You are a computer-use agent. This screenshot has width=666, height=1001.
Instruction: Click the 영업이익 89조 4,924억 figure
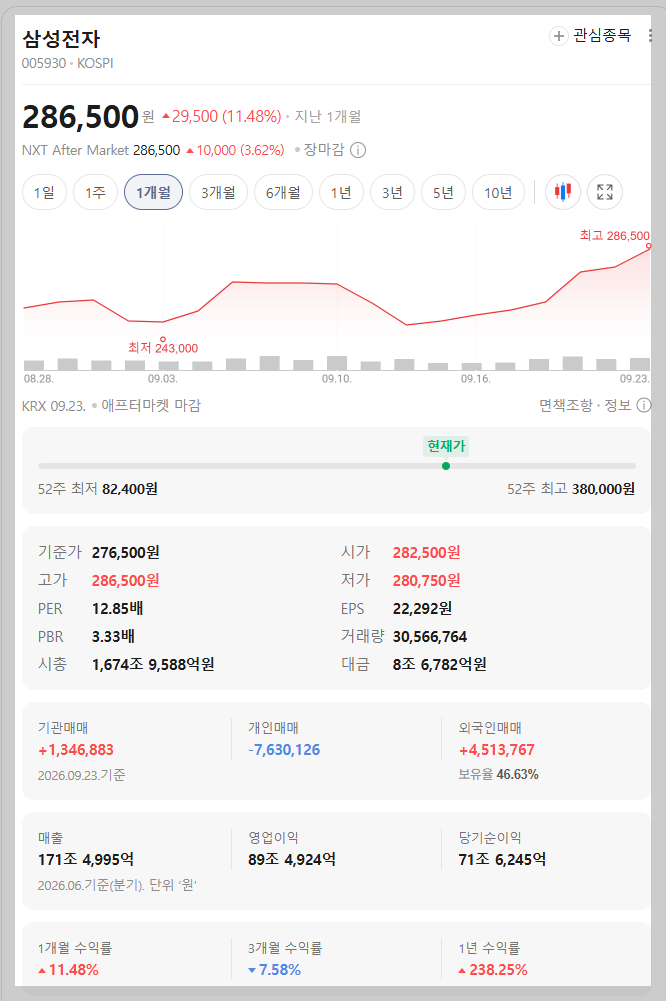[292, 860]
